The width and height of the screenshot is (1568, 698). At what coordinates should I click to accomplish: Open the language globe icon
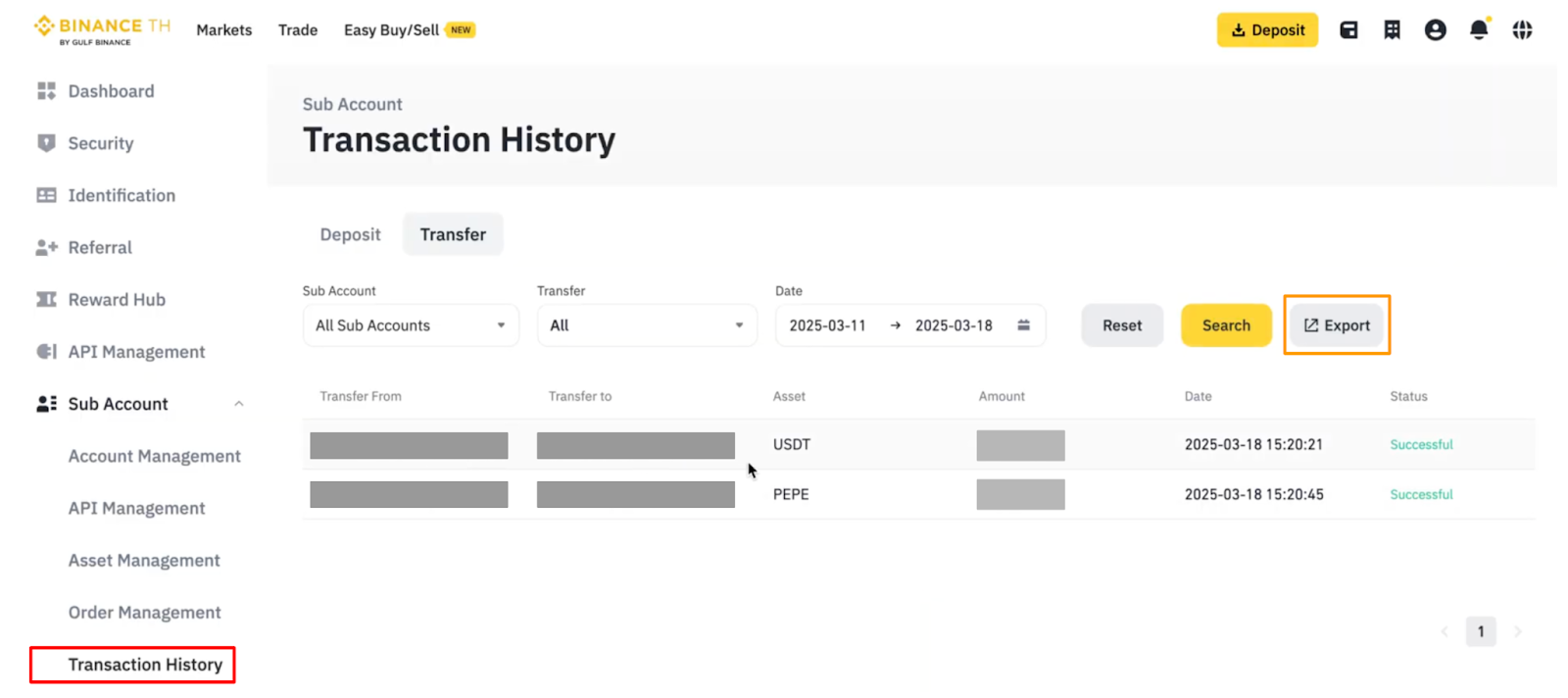1522,30
